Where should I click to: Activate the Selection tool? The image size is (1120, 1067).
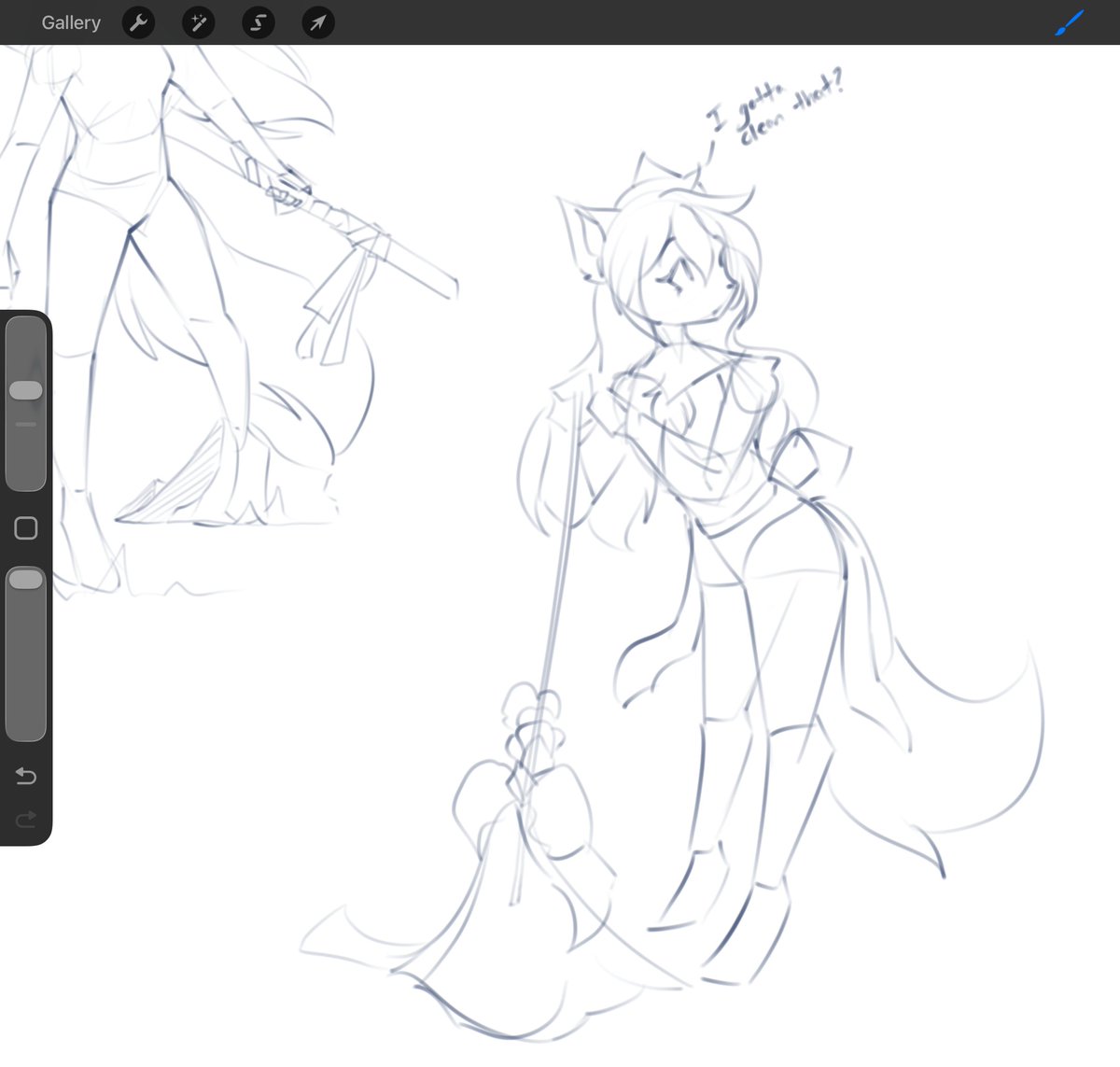pos(258,22)
